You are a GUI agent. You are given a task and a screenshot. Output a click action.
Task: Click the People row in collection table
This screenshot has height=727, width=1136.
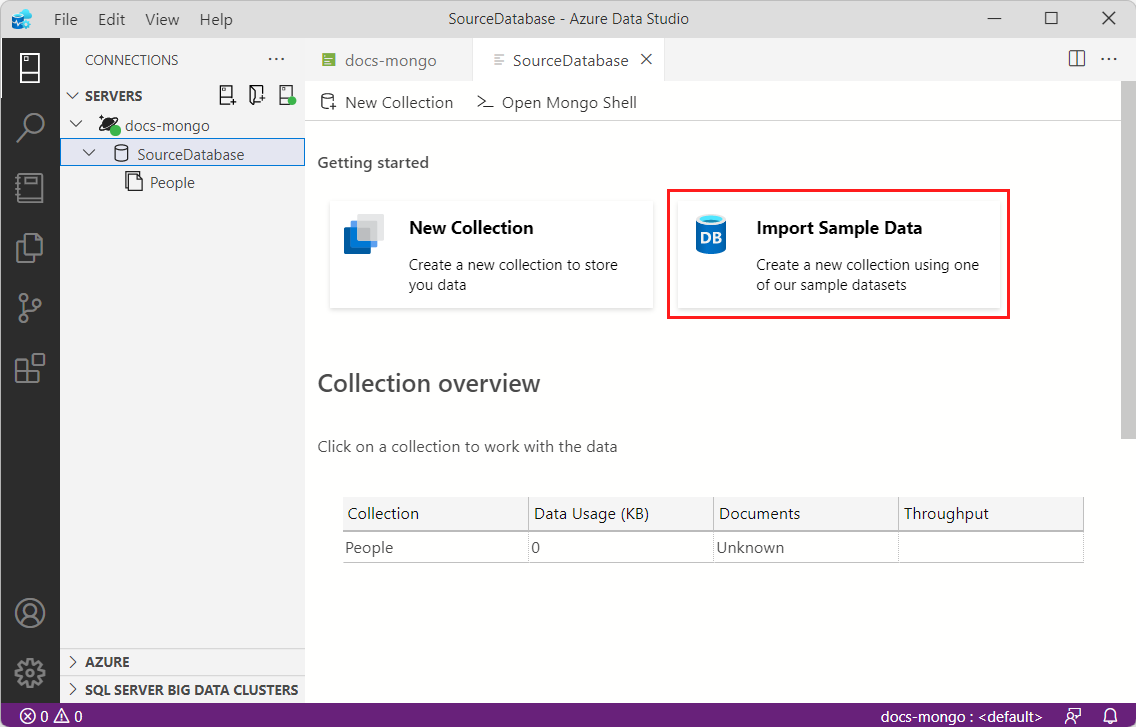(713, 547)
